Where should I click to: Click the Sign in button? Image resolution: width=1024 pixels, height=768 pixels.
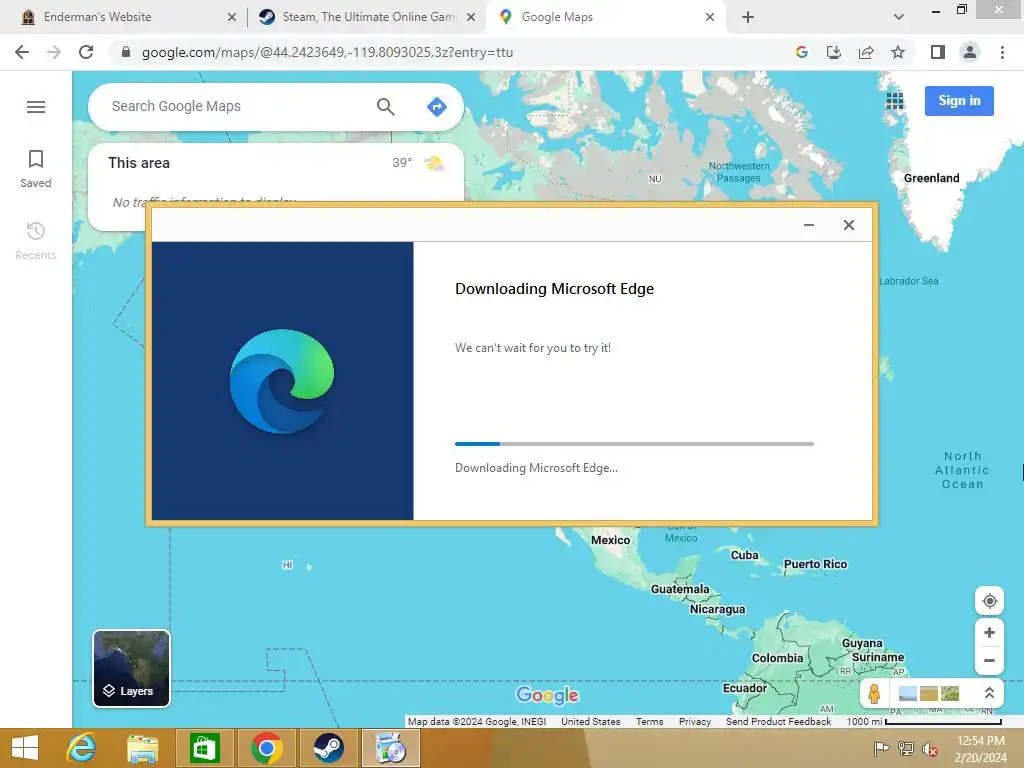[959, 101]
